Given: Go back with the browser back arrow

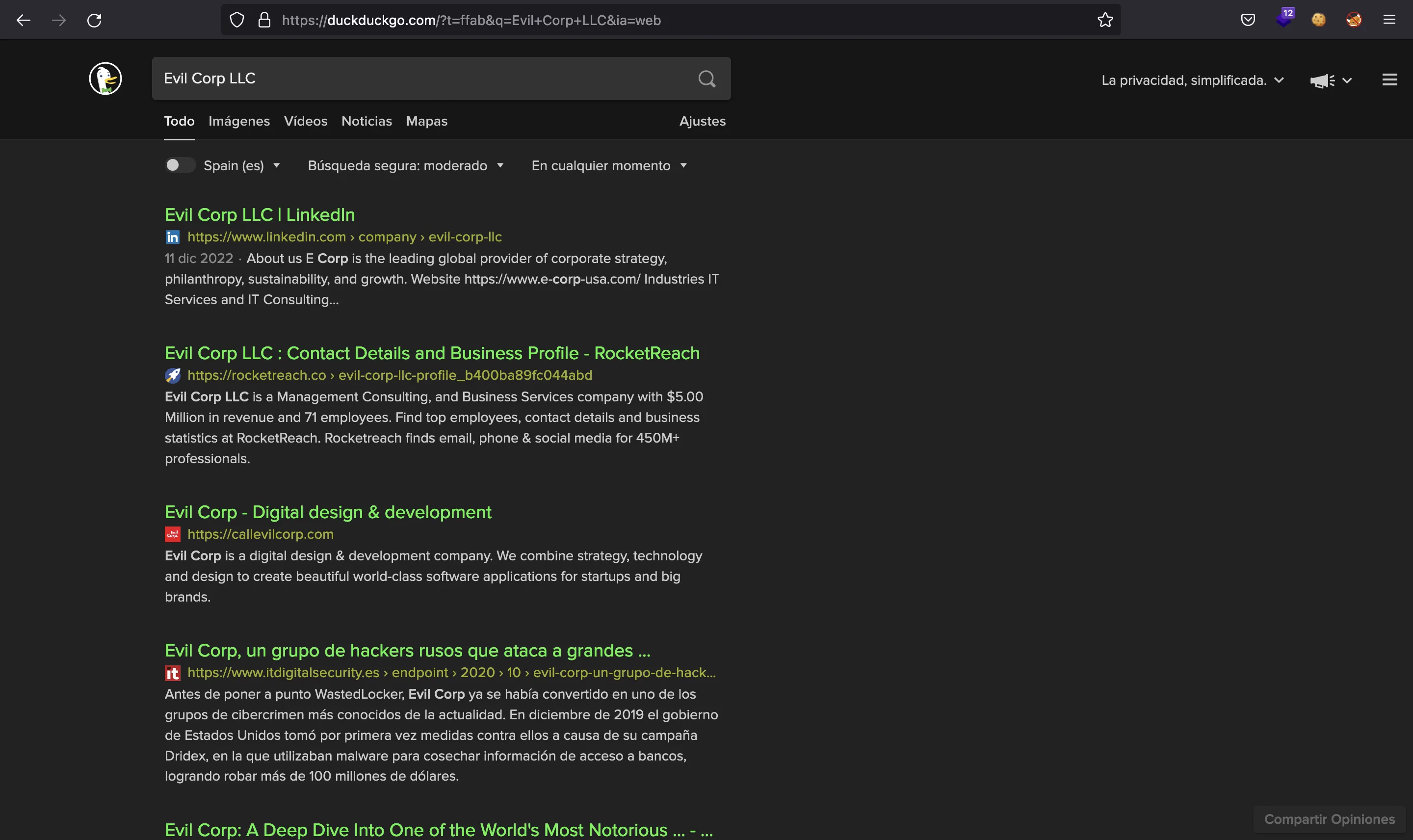Looking at the screenshot, I should pyautogui.click(x=23, y=21).
